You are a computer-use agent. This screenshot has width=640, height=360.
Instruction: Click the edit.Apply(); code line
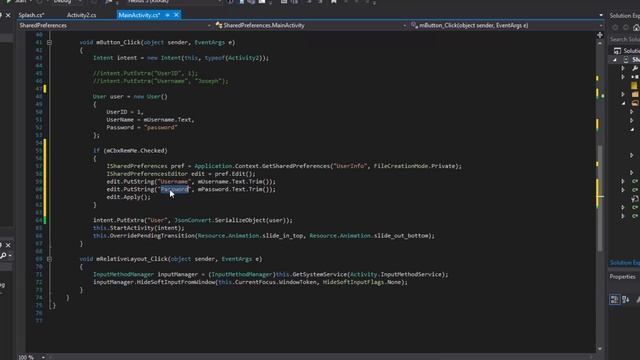pyautogui.click(x=129, y=197)
